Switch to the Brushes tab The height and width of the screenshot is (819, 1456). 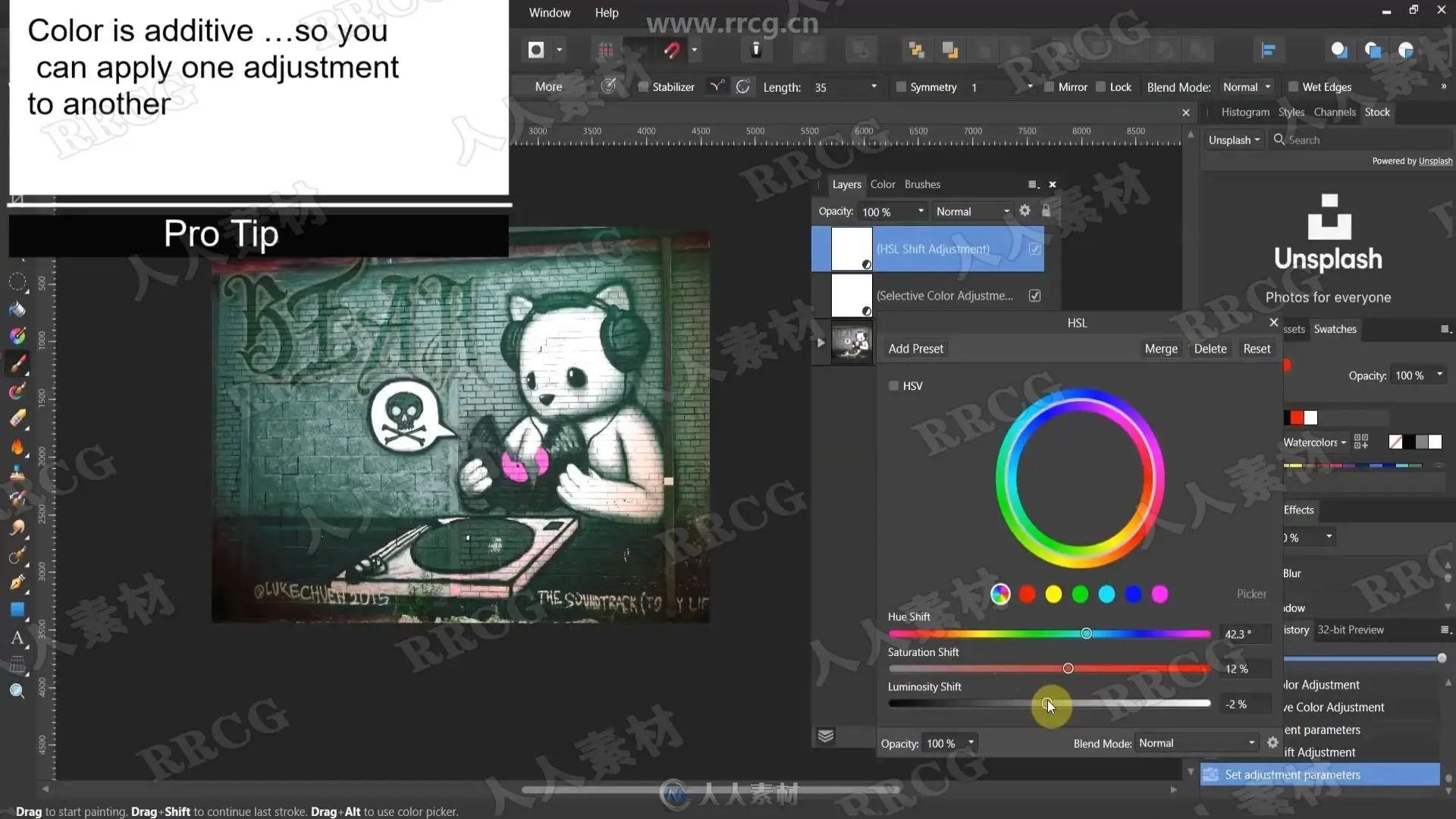click(x=922, y=184)
